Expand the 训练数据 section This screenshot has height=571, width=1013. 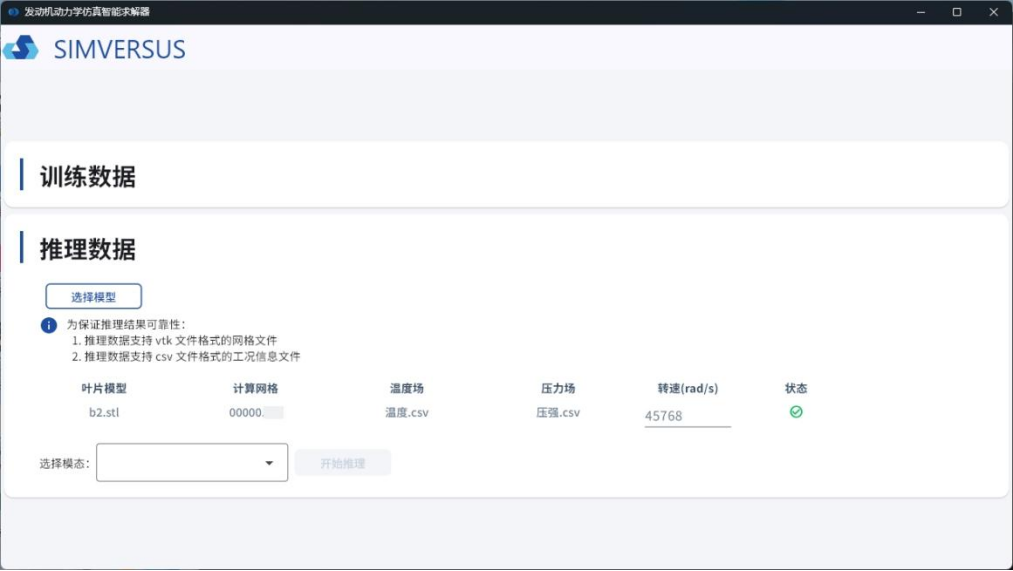pyautogui.click(x=88, y=177)
